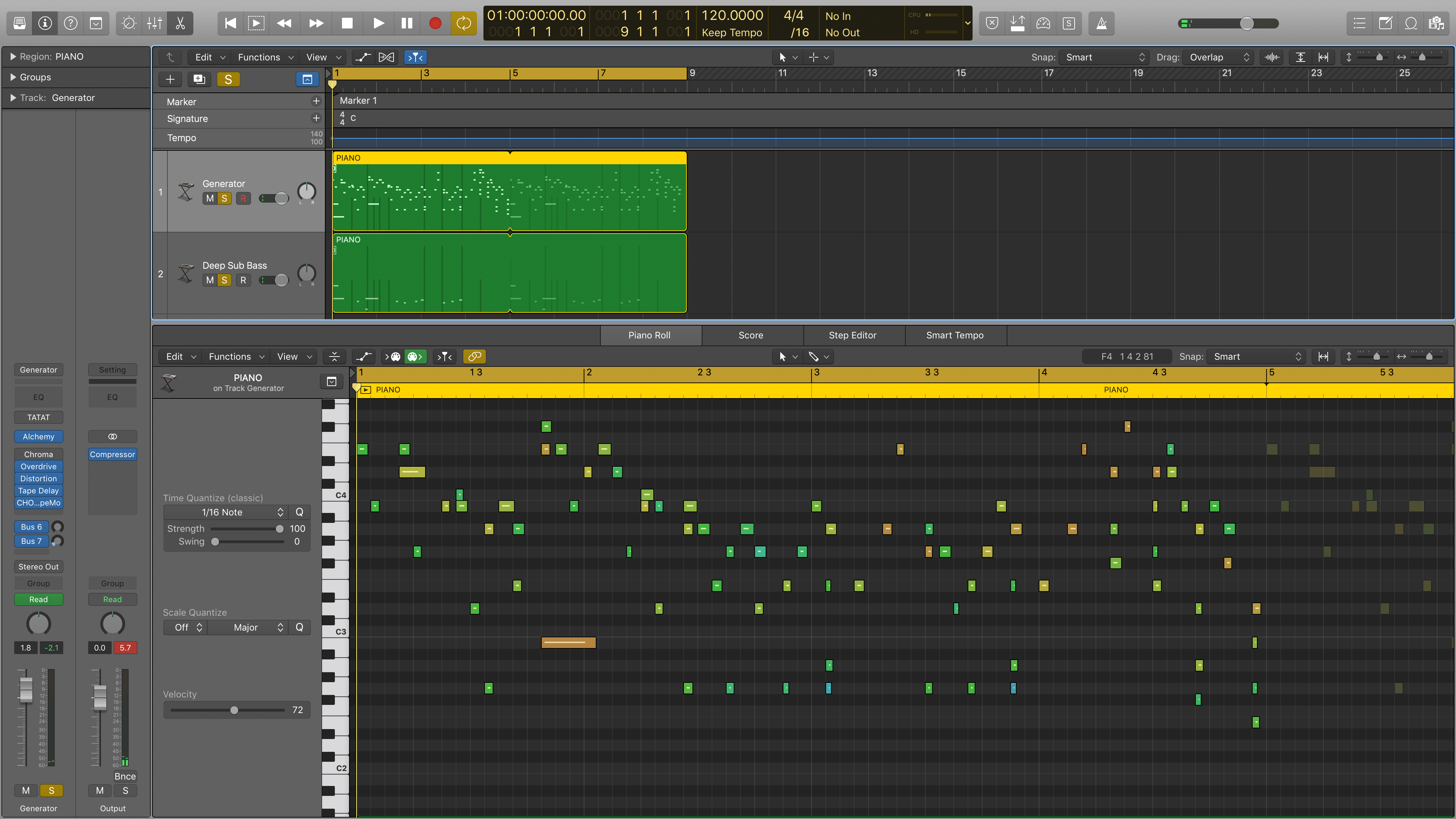Screen dimensions: 1456x819
Task: Toggle record enable on the Generator track
Action: (243, 198)
